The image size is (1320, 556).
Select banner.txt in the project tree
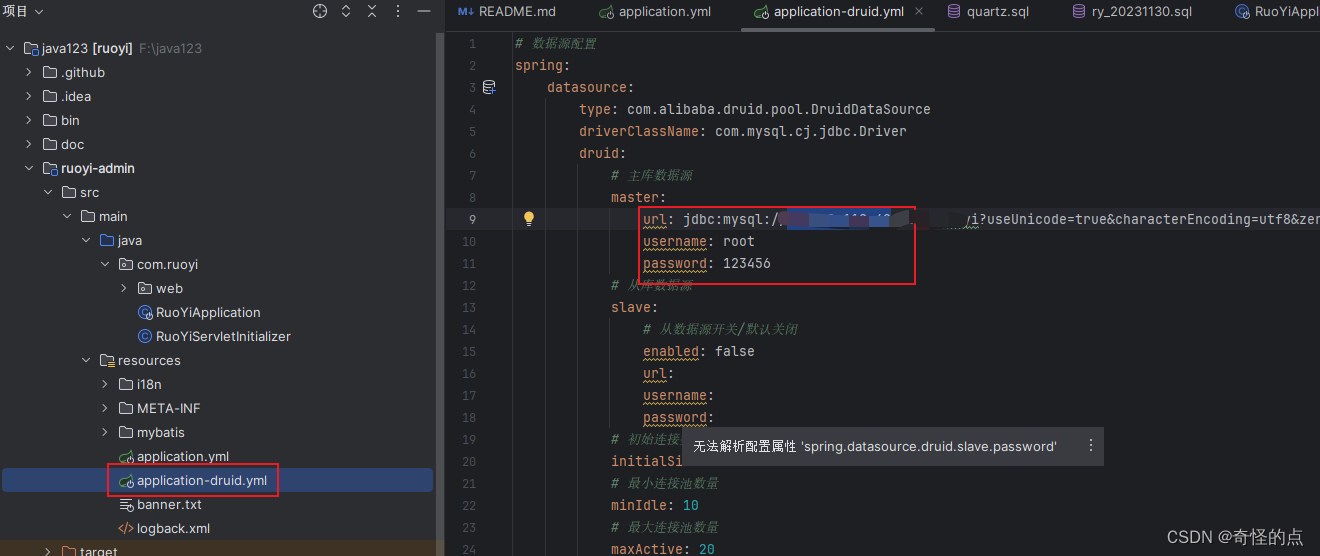169,505
